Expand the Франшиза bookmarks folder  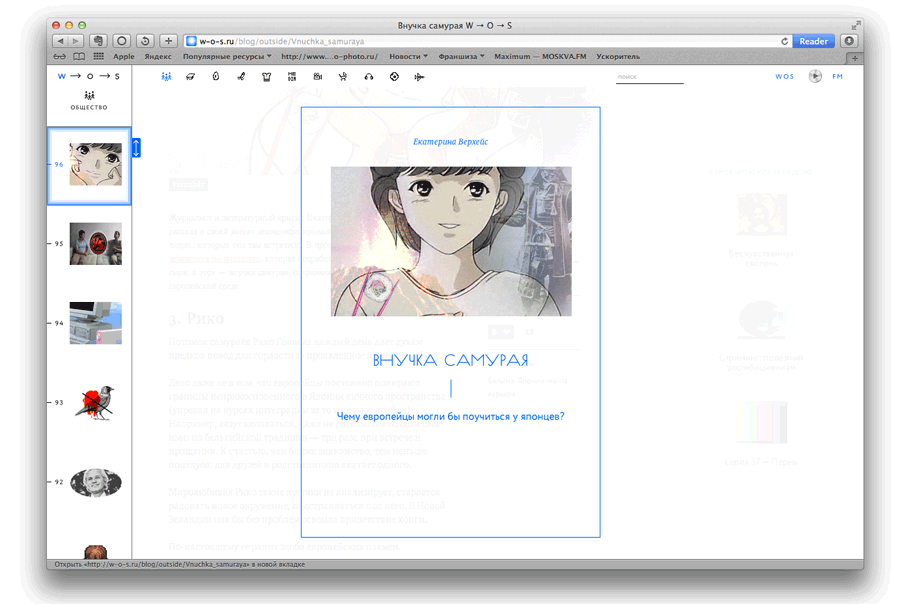point(461,56)
